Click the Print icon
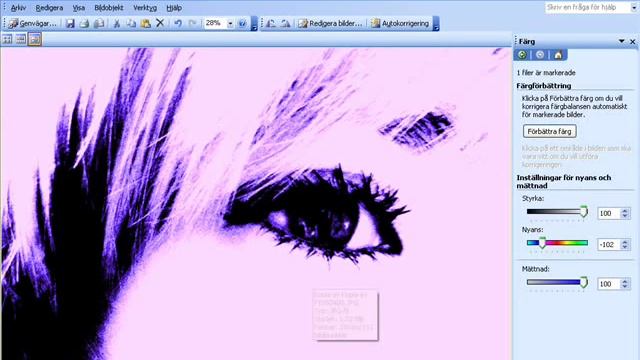This screenshot has height=360, width=640. [84, 24]
